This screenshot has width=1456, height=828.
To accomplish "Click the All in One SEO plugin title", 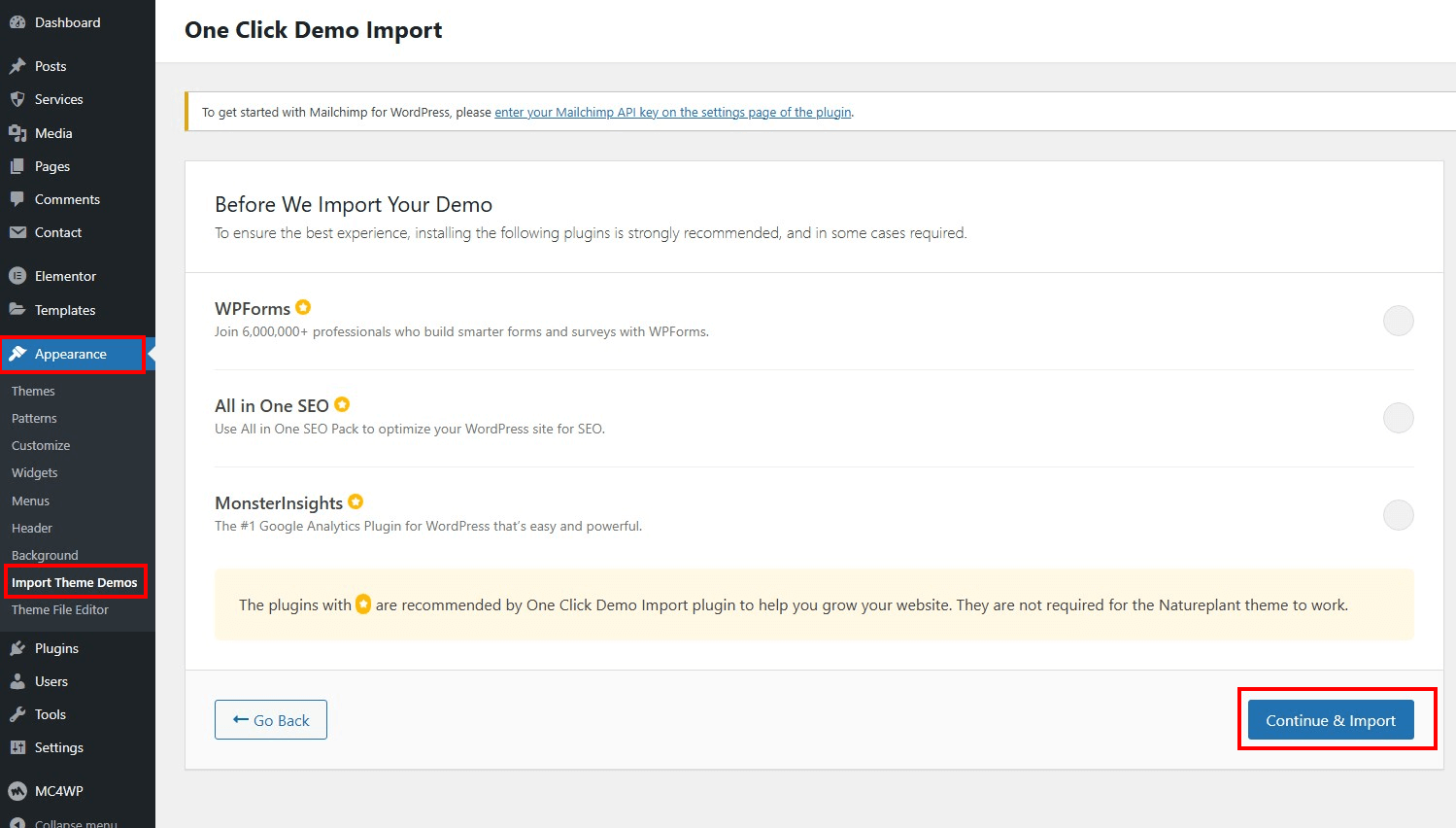I will coord(272,405).
